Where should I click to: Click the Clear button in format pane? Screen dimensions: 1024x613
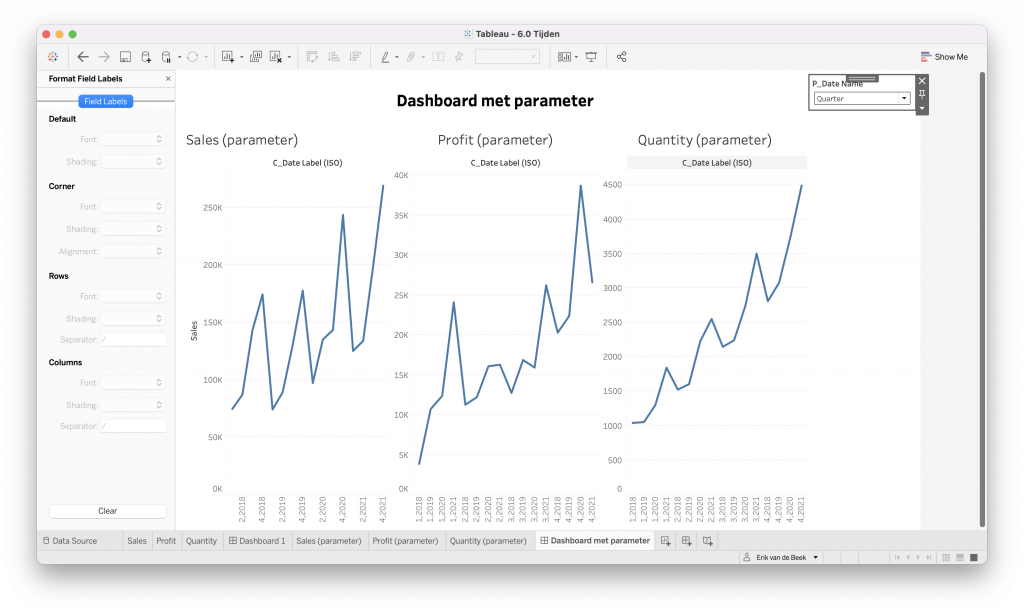(107, 511)
